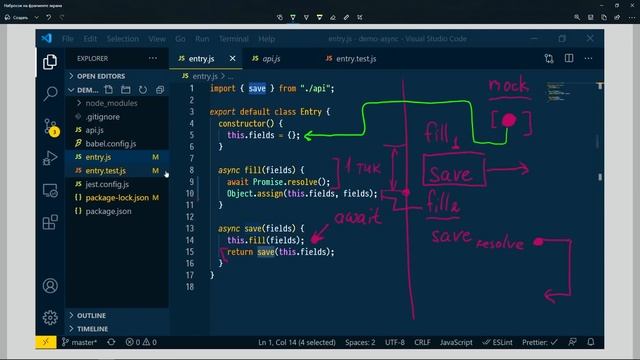Click the Open Changes icon in the editor toolbar
640x360 pixels.
point(549,59)
